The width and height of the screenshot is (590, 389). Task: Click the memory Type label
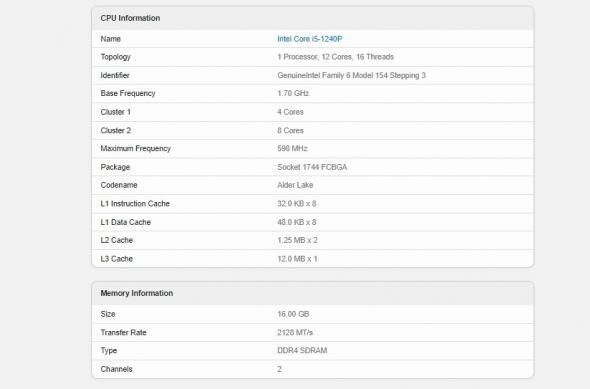[x=109, y=351]
